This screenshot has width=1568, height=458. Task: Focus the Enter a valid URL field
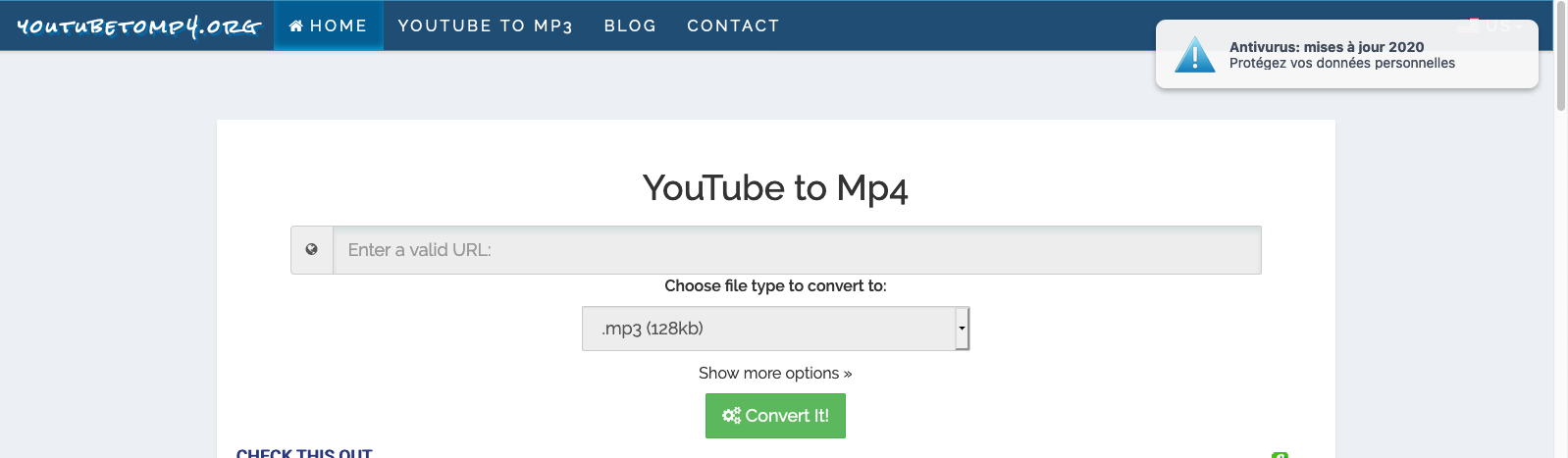(796, 250)
